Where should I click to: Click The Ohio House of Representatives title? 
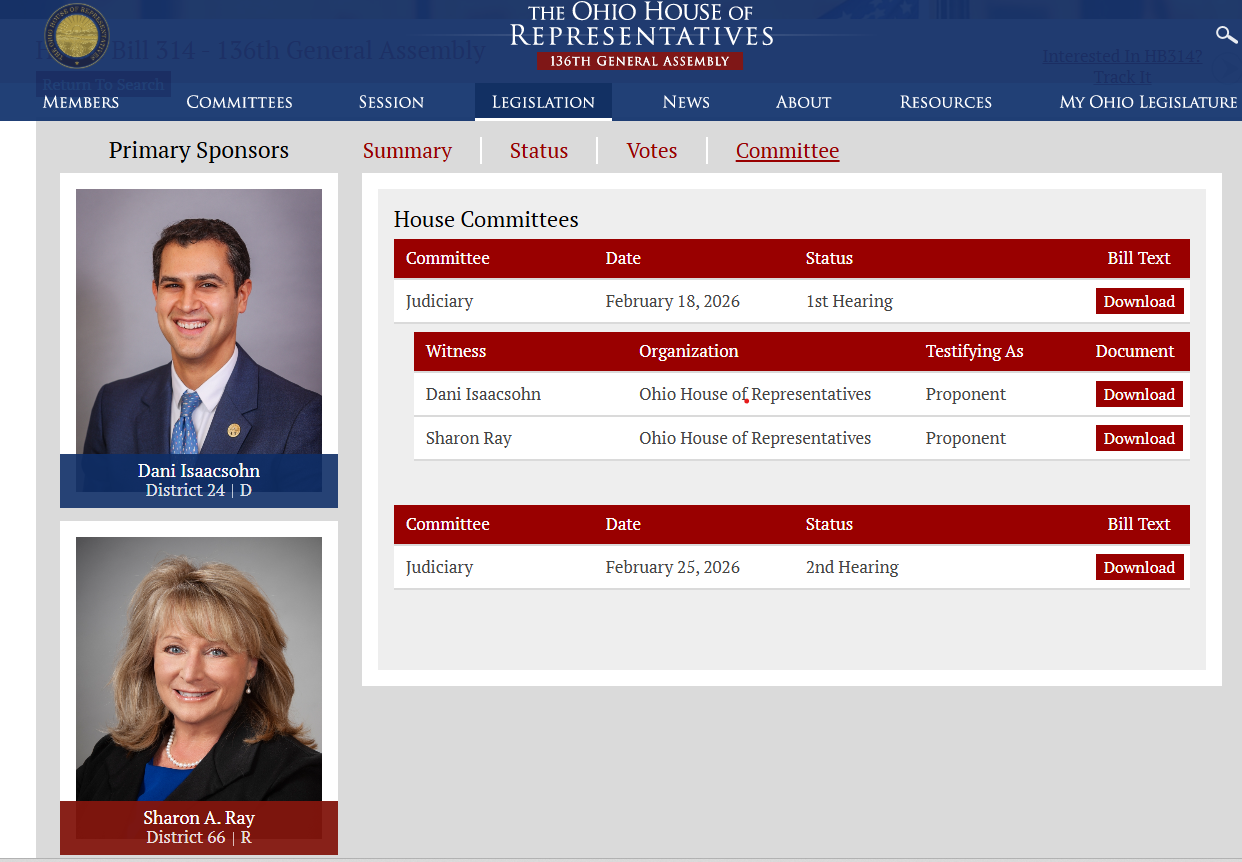tap(641, 25)
